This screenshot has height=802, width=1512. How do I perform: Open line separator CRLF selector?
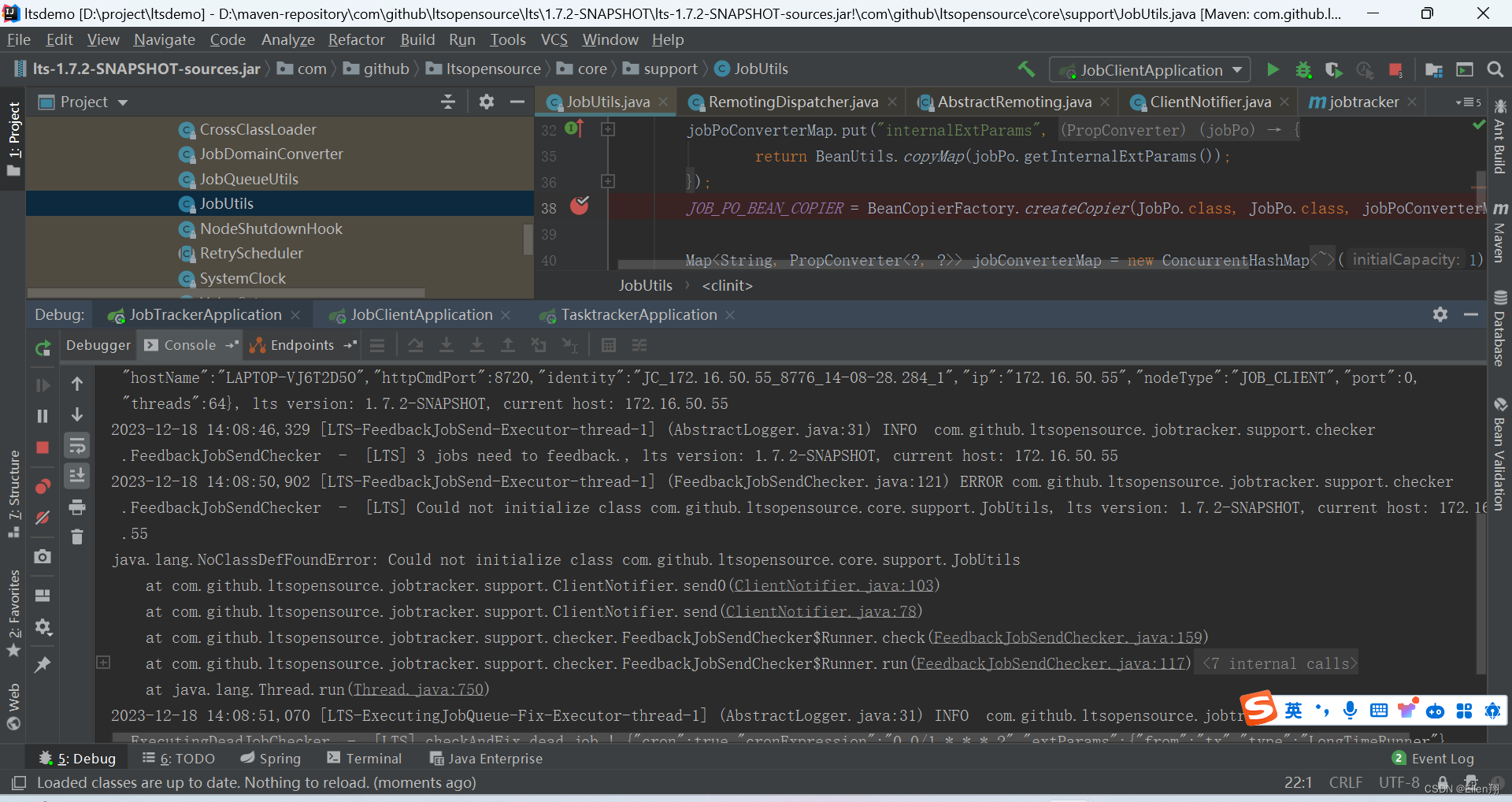click(1345, 782)
